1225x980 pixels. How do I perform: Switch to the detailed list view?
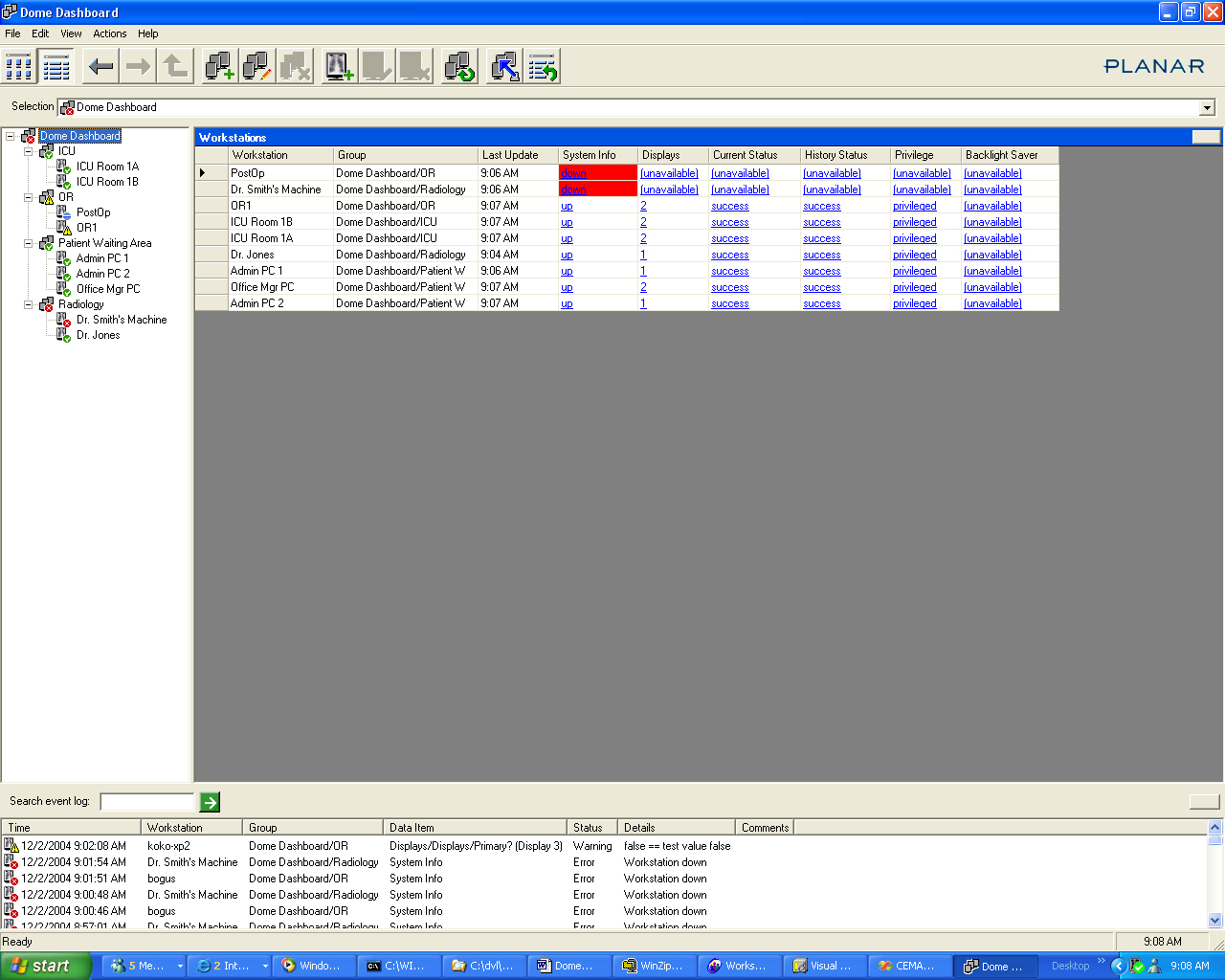(x=56, y=67)
